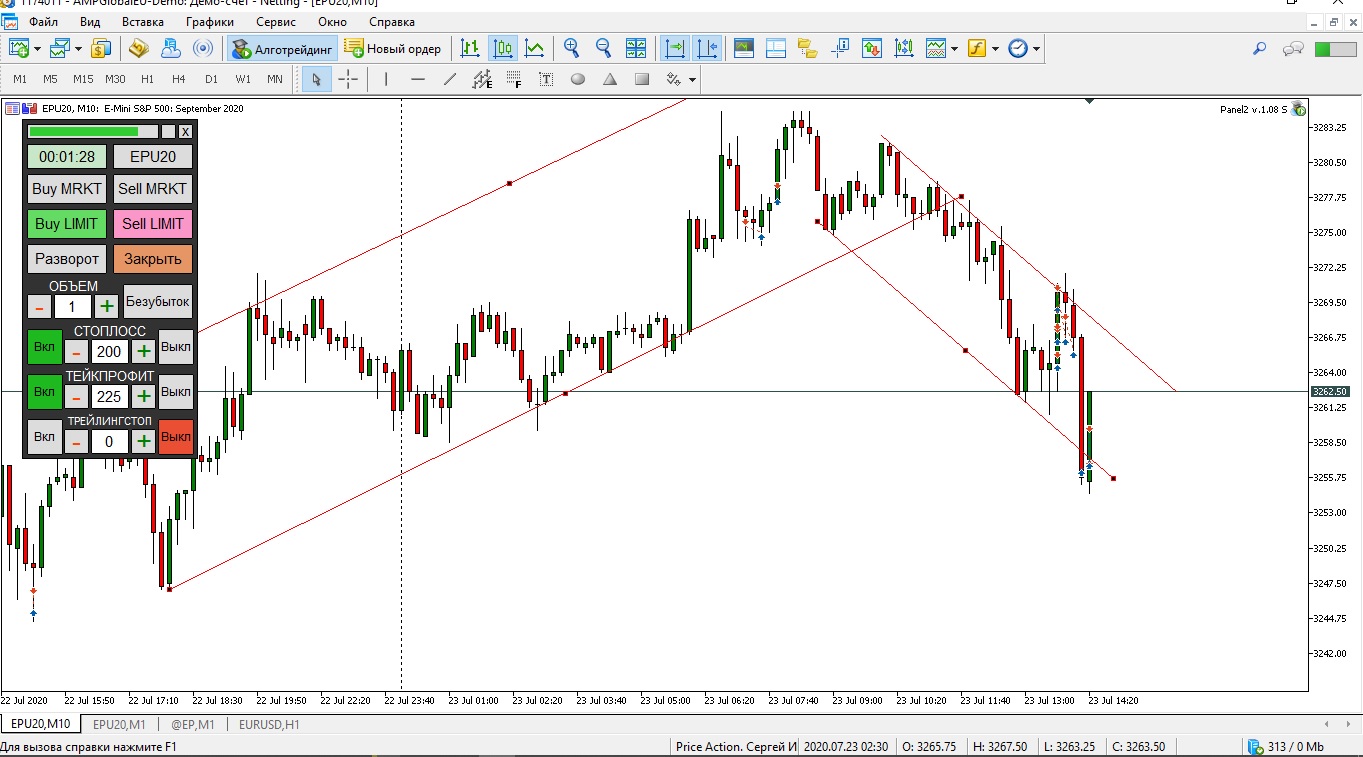Open the chart profiles icon

60,47
